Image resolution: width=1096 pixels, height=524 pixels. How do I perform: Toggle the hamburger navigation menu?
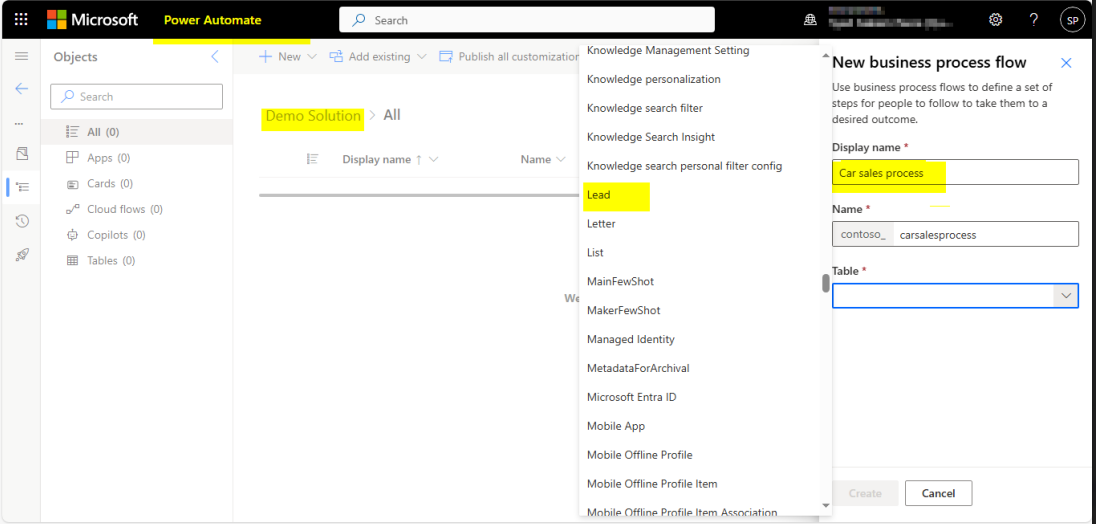22,56
